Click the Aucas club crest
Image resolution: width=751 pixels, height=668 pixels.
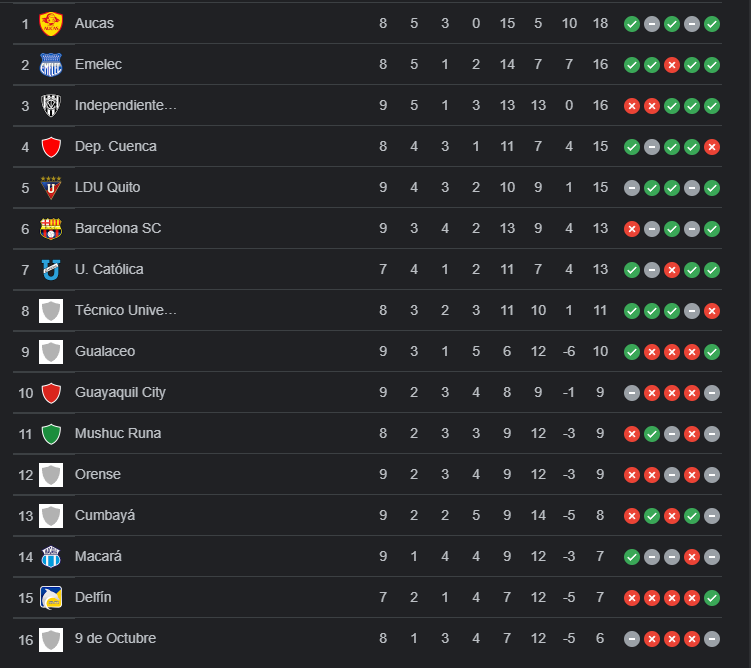[51, 23]
